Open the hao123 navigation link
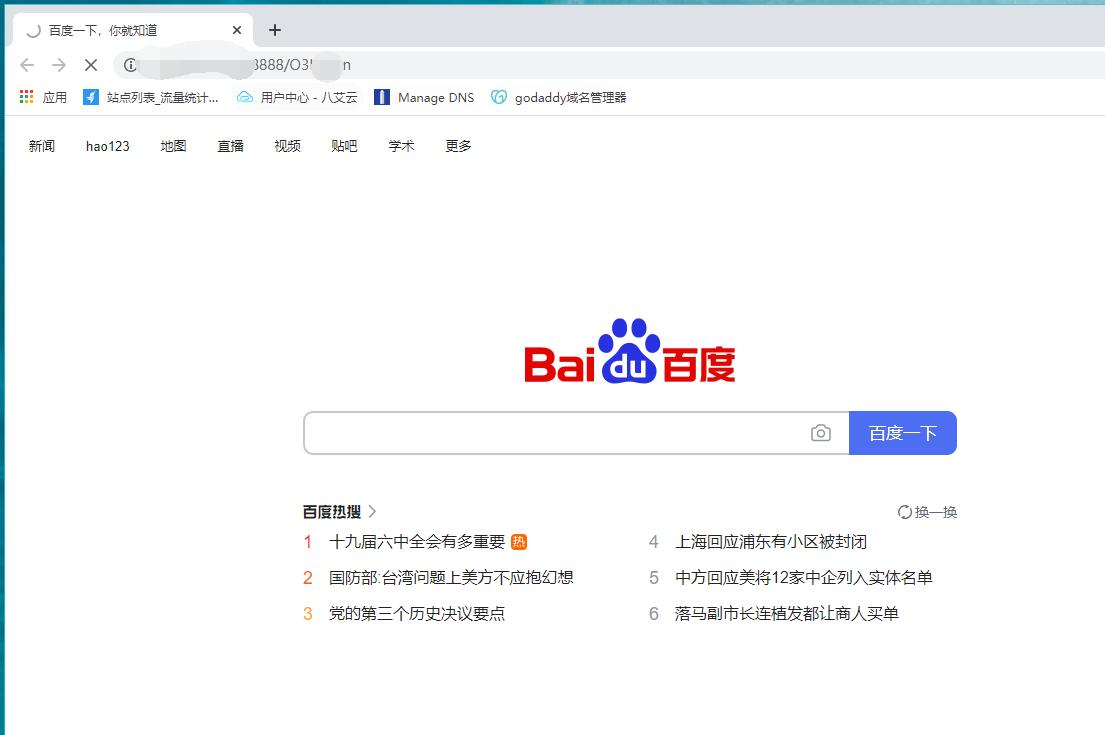Viewport: 1105px width, 735px height. (108, 146)
